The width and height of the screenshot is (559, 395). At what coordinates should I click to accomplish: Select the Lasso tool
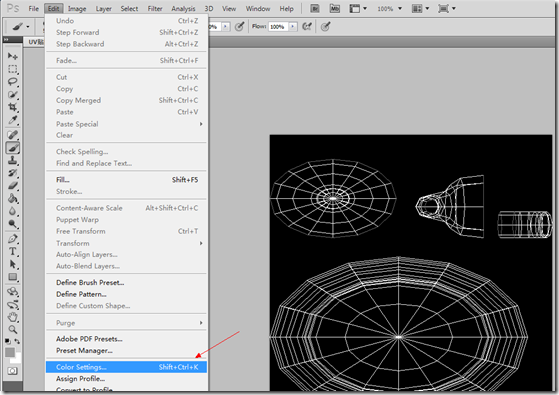click(x=12, y=82)
